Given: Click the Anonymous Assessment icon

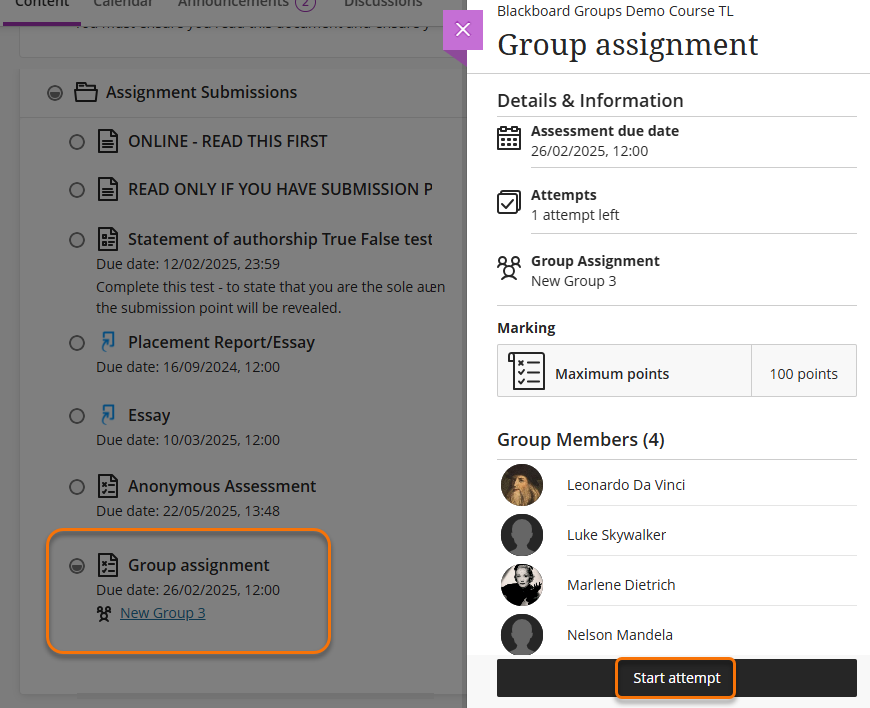Looking at the screenshot, I should pos(107,487).
